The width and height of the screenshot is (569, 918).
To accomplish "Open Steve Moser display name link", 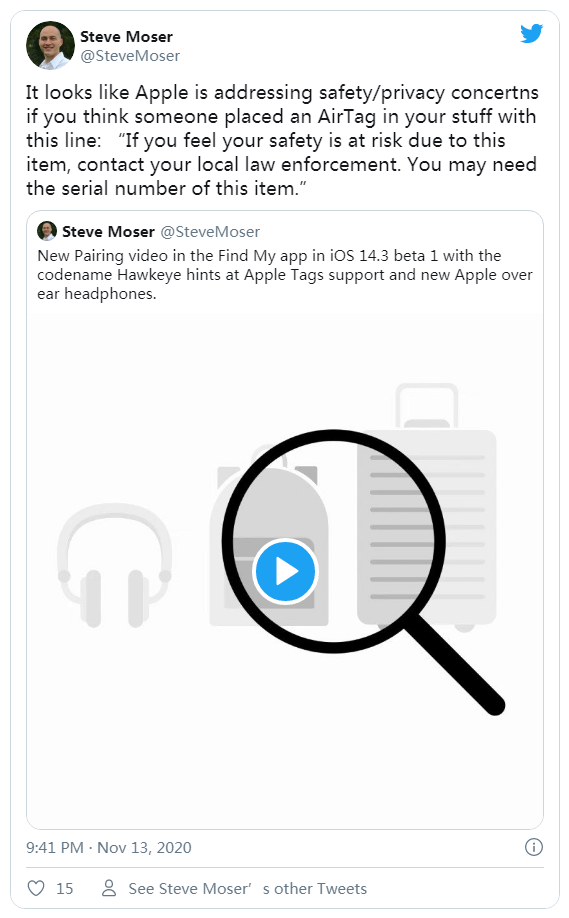I will pyautogui.click(x=126, y=37).
